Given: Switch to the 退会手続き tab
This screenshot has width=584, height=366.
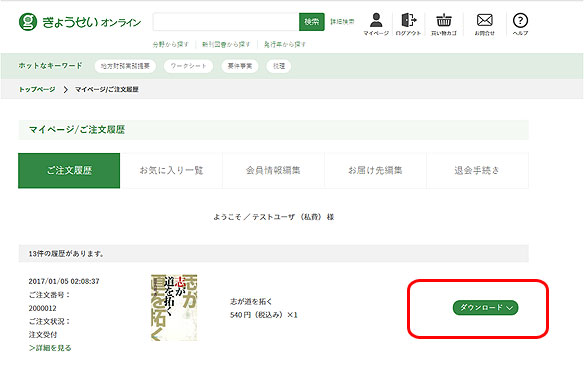Looking at the screenshot, I should point(477,171).
